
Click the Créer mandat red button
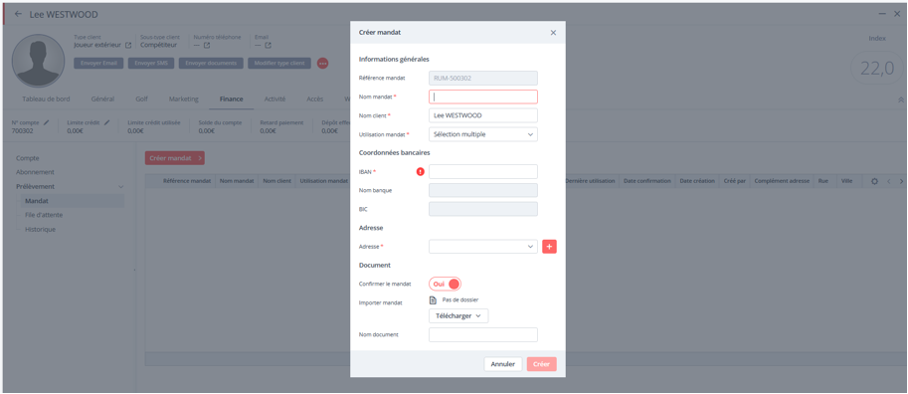tap(174, 158)
